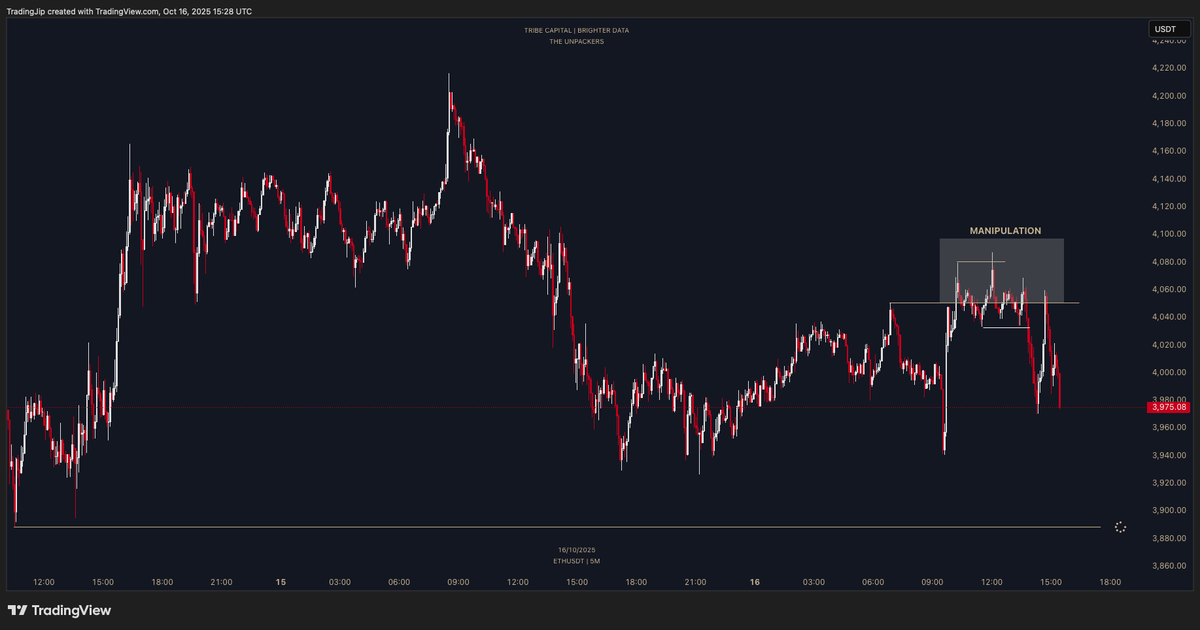The height and width of the screenshot is (630, 1200).
Task: Click the 3,960.00 price axis label
Action: click(1168, 428)
